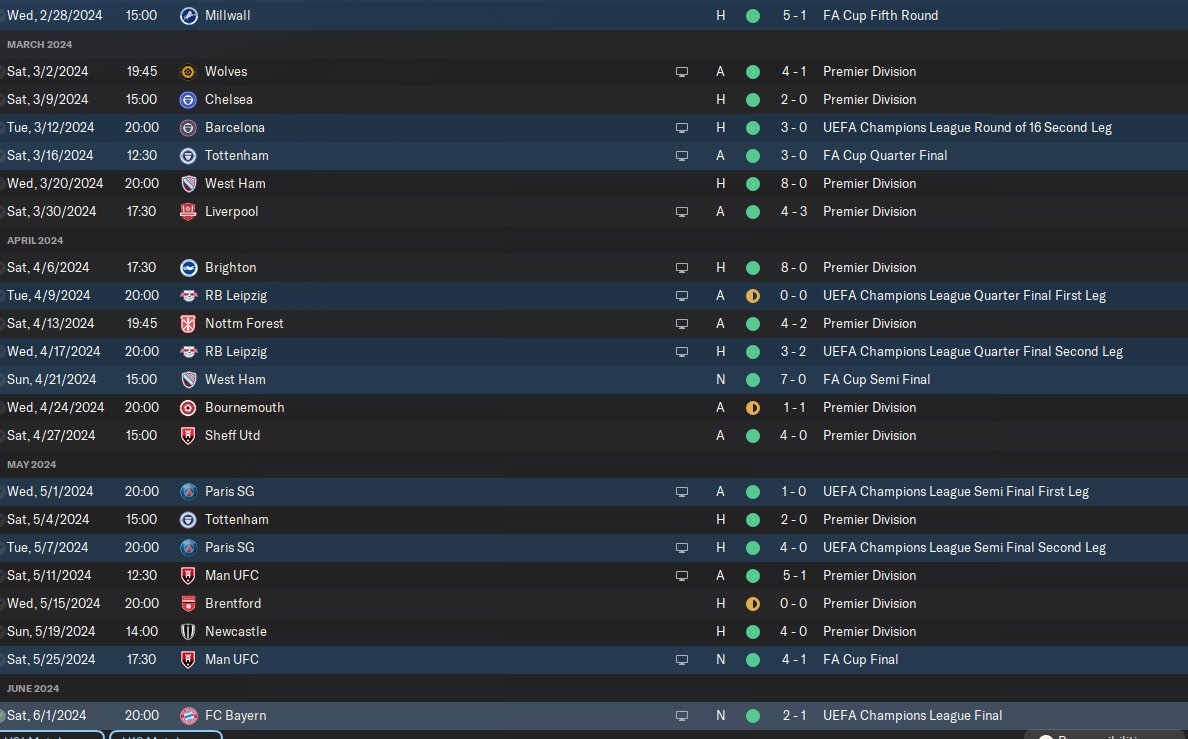This screenshot has height=739, width=1188.
Task: Click the APRIL 2024 month header
Action: click(x=35, y=240)
